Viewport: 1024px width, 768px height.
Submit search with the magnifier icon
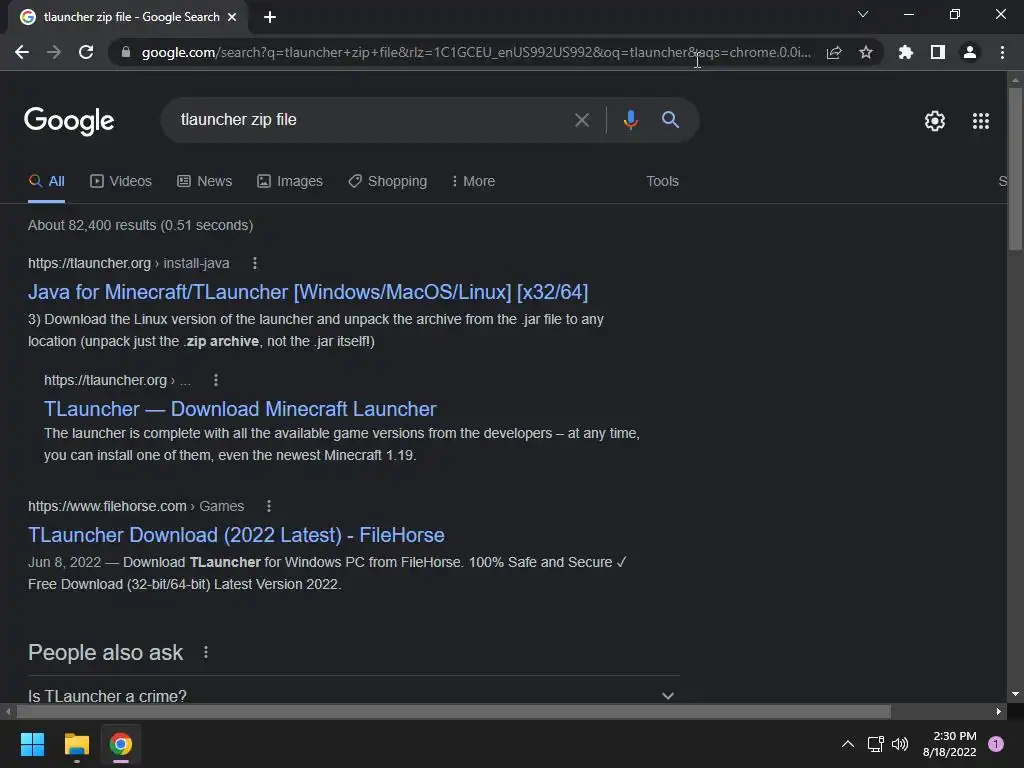click(670, 120)
